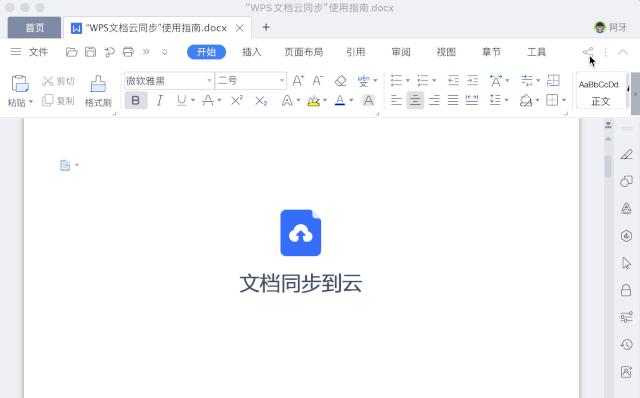Open the history/backup clock sidebar icon
Image resolution: width=640 pixels, height=398 pixels.
[626, 345]
